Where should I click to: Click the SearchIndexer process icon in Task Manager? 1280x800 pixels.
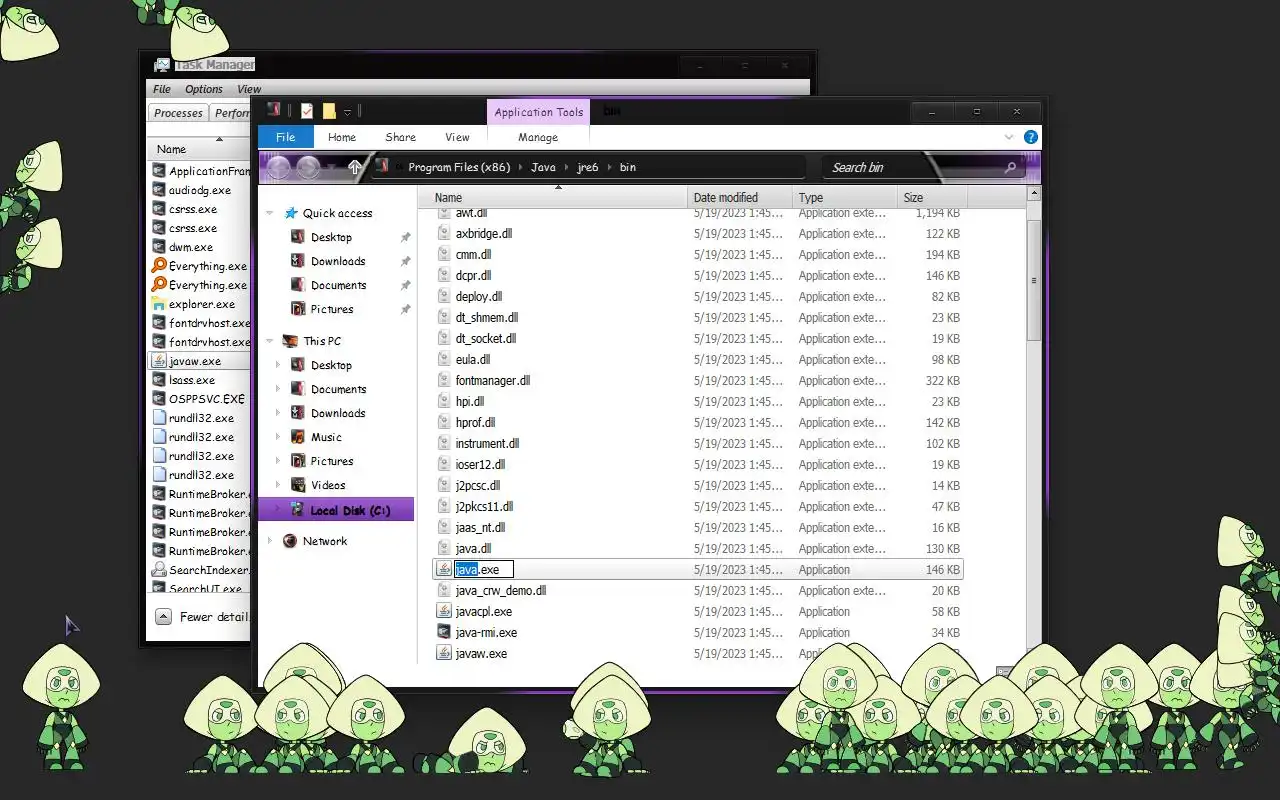pyautogui.click(x=159, y=570)
